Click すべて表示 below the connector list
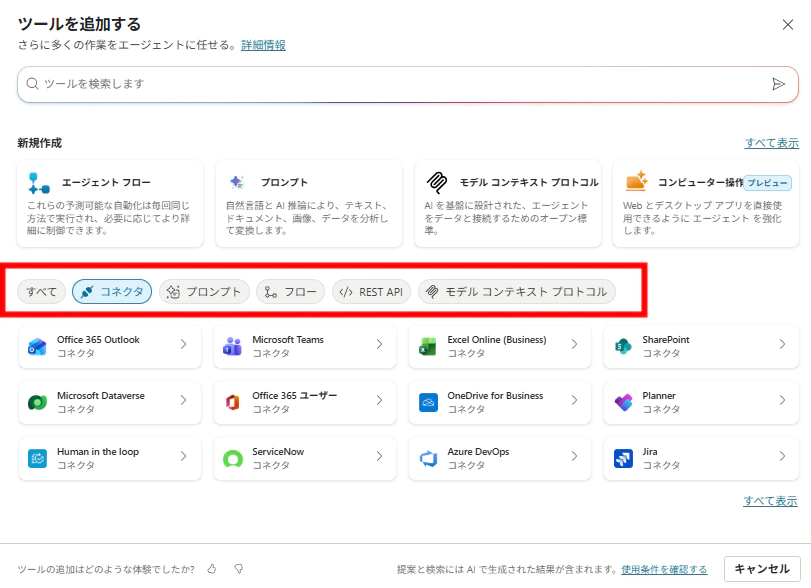 click(x=770, y=501)
